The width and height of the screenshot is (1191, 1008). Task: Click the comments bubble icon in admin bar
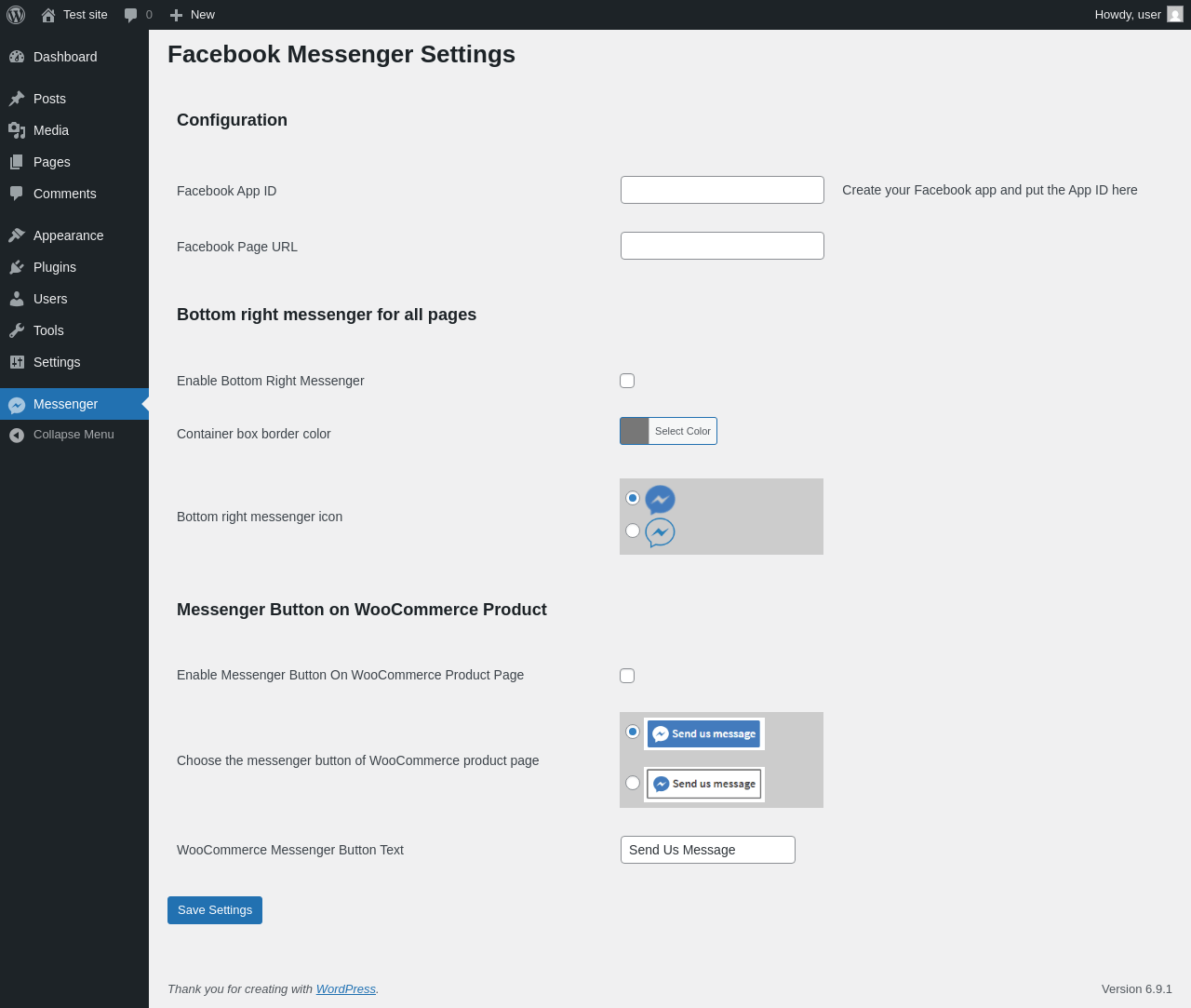(131, 15)
